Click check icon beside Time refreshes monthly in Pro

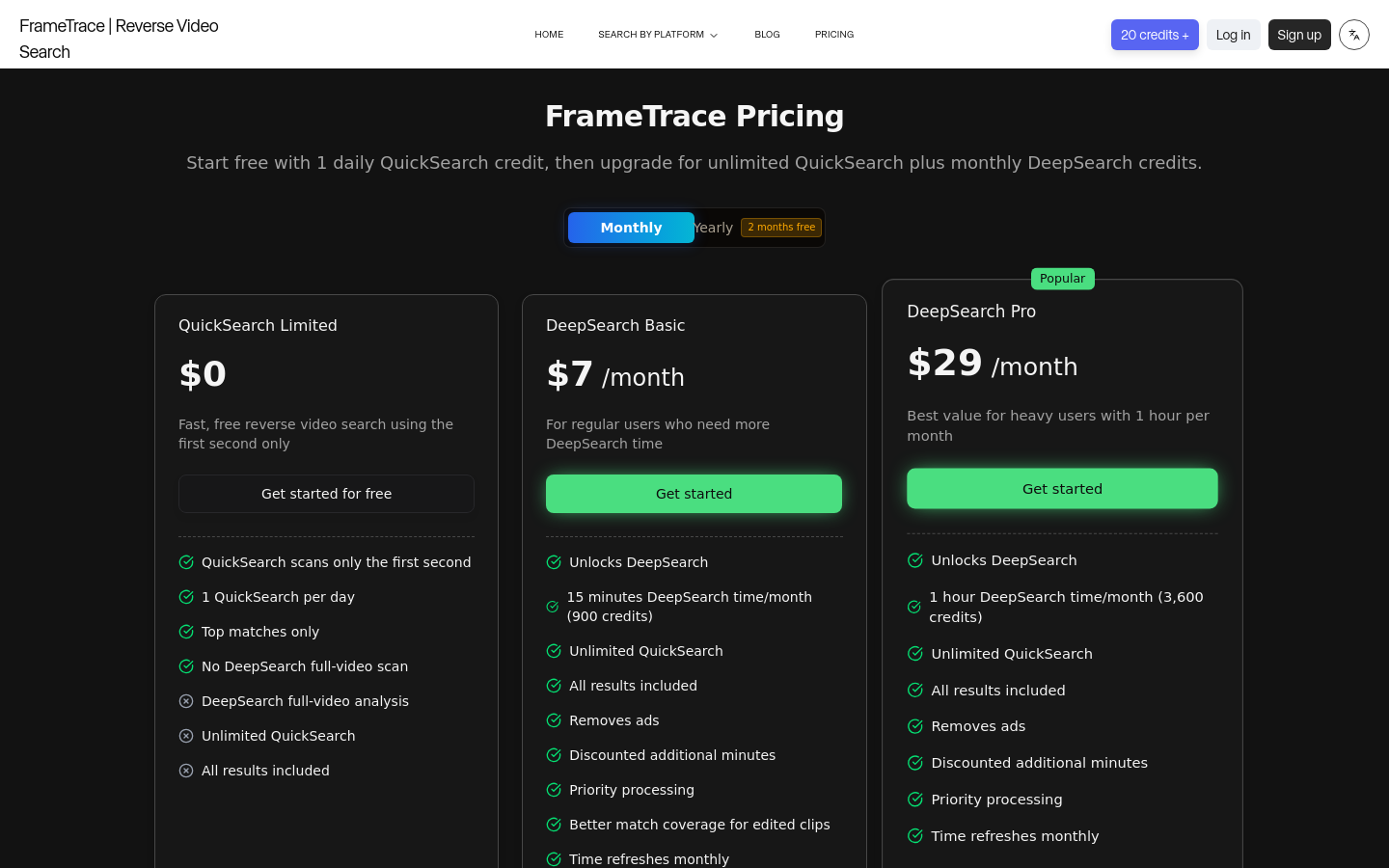(x=915, y=836)
